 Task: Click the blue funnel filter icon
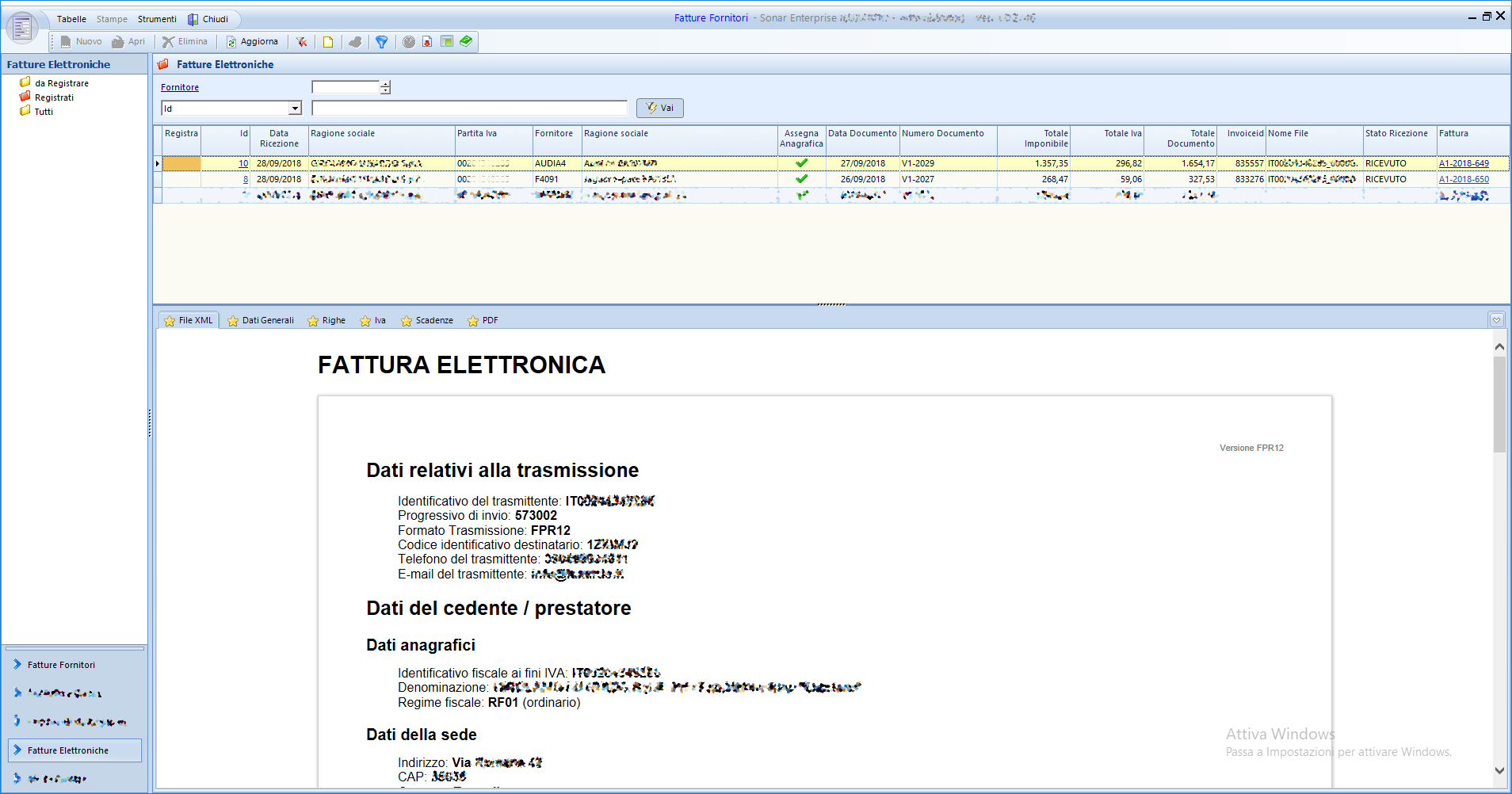[x=381, y=42]
